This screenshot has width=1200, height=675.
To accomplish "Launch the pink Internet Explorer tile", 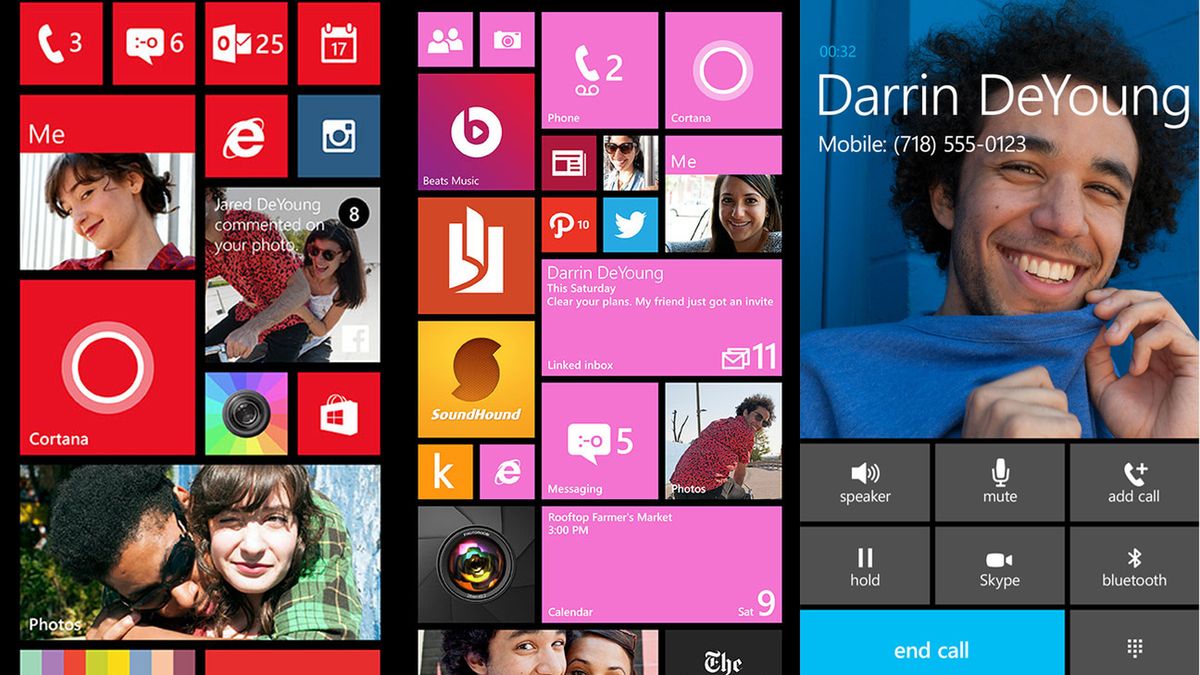I will point(507,472).
